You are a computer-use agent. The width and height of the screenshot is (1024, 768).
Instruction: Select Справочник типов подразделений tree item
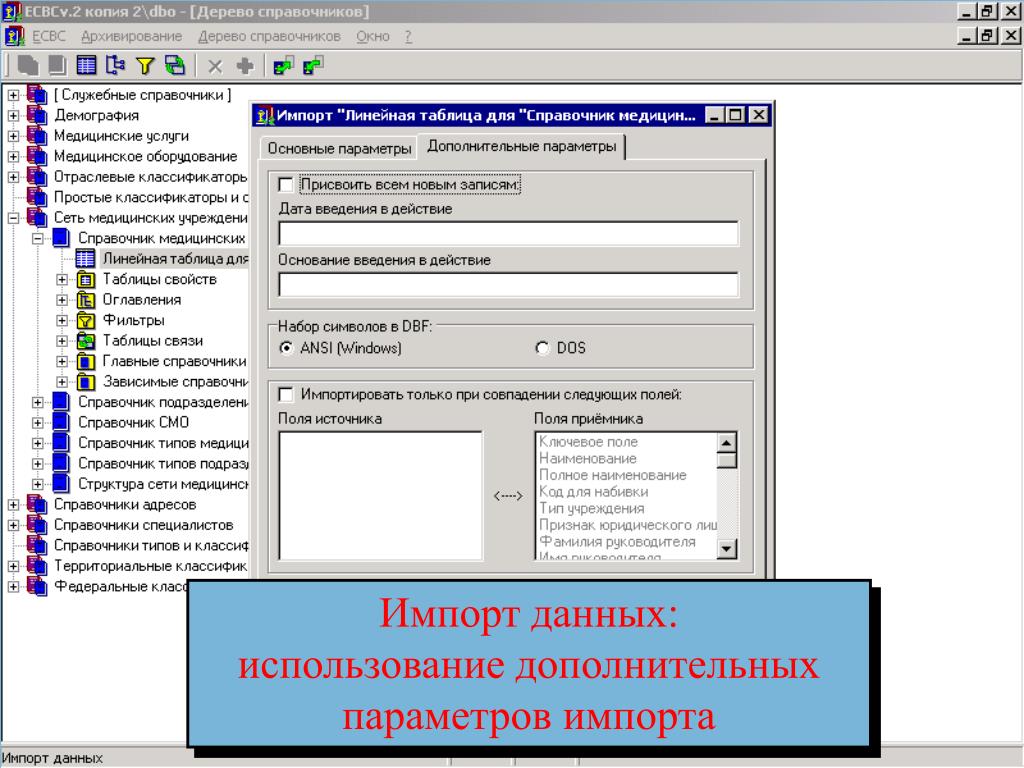[x=163, y=464]
